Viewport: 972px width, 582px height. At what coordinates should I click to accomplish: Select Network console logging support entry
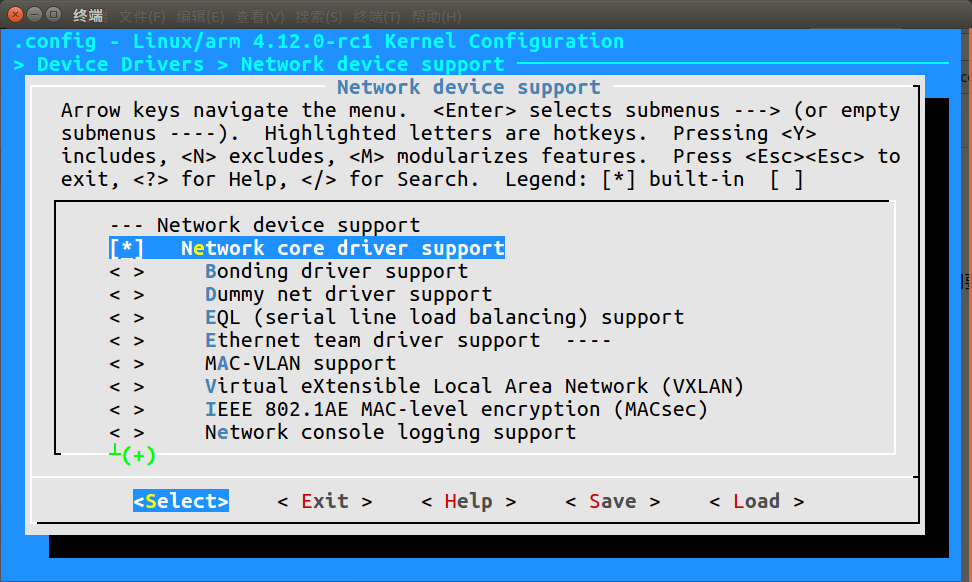(390, 433)
